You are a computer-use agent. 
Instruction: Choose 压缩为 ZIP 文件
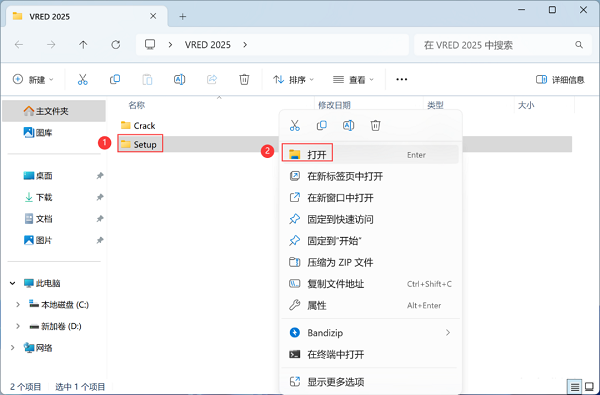(370, 262)
